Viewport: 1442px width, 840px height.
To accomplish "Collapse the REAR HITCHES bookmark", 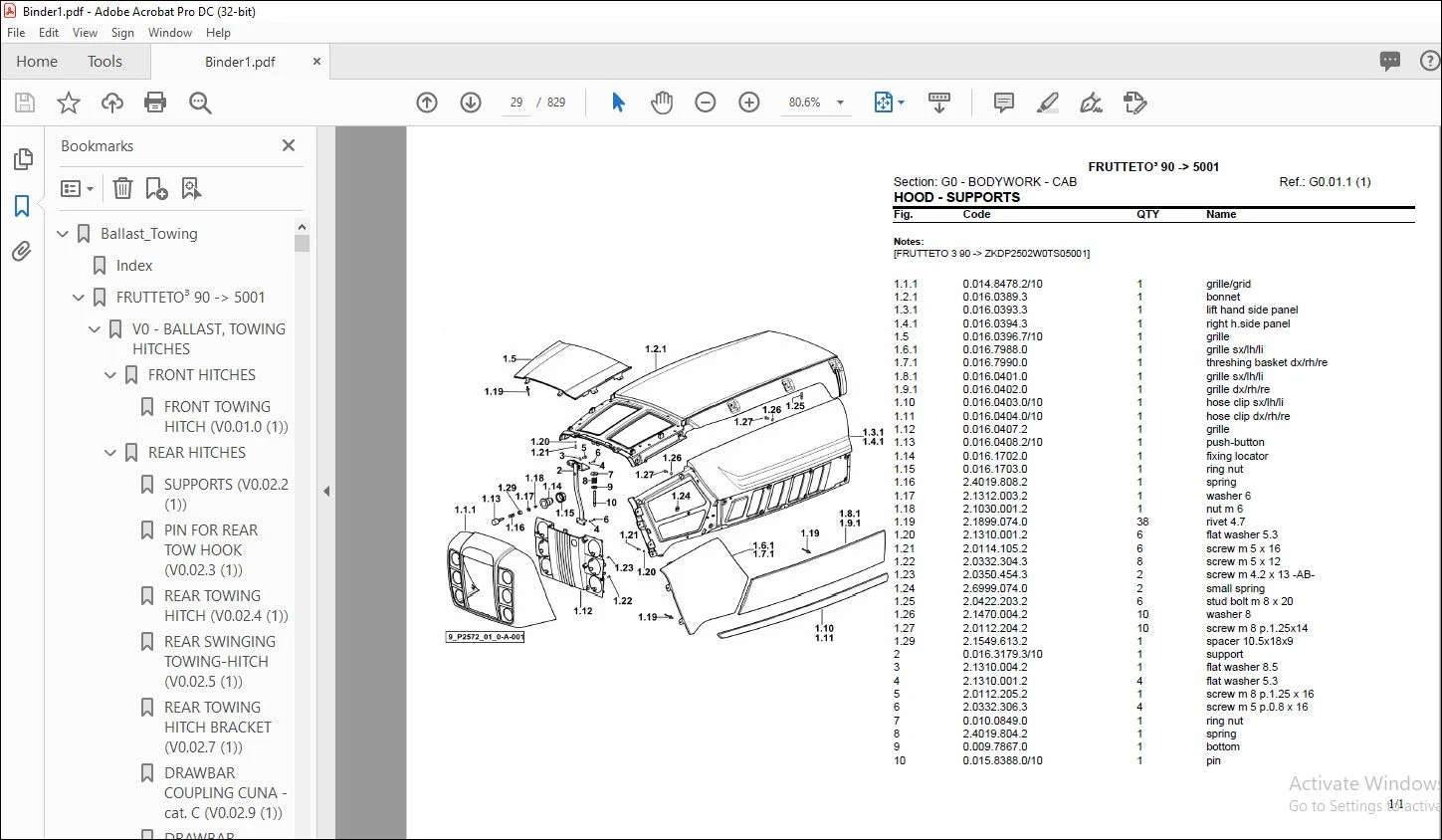I will (110, 453).
